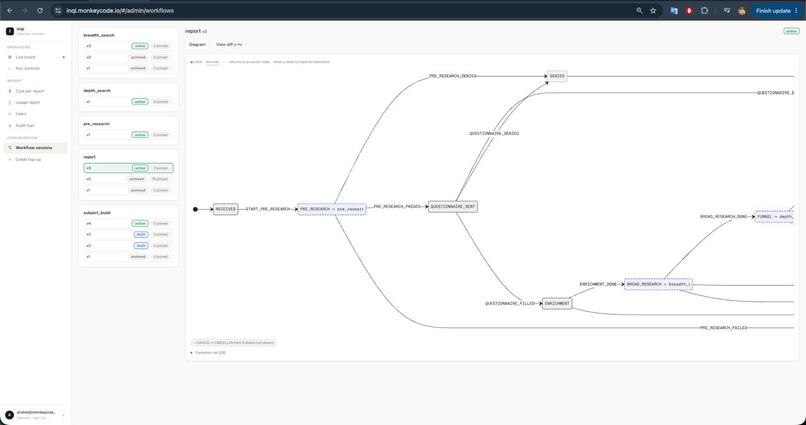Select report v2 archived version

tap(128, 179)
